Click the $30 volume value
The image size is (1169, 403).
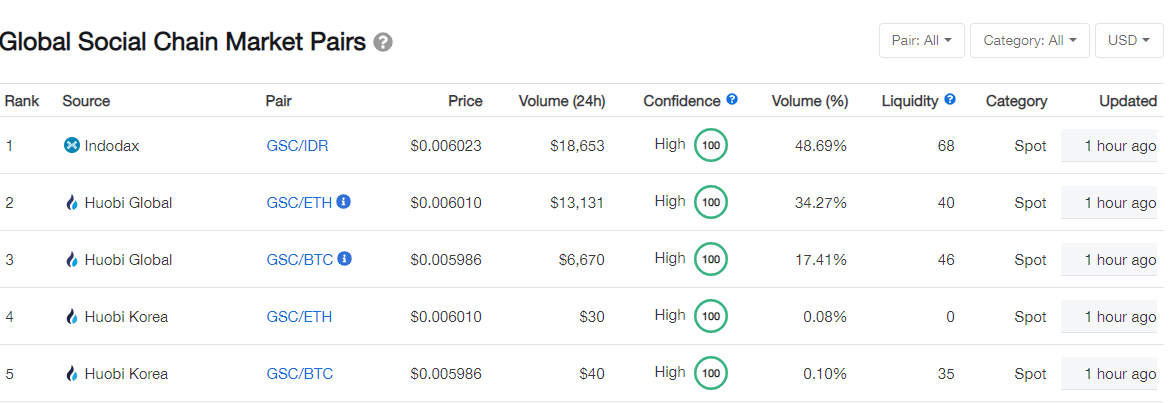pos(592,317)
